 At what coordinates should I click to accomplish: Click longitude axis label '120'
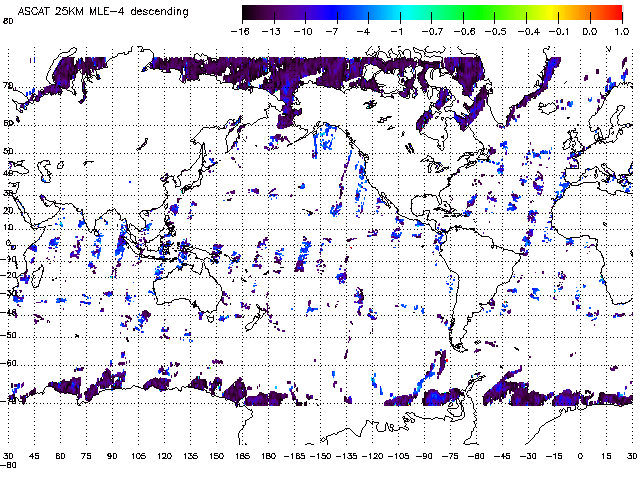[x=164, y=456]
